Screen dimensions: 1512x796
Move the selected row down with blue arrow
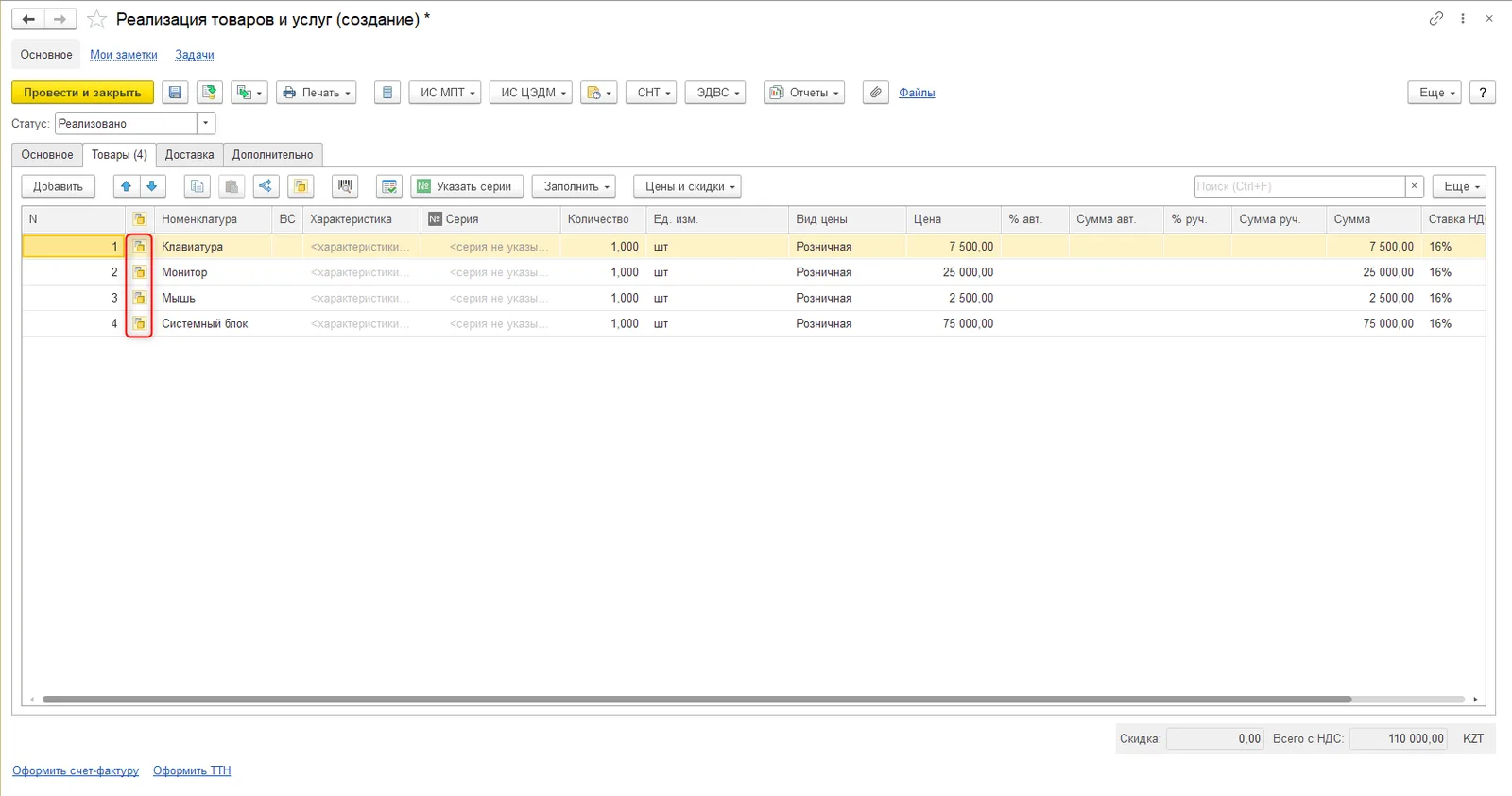(151, 186)
